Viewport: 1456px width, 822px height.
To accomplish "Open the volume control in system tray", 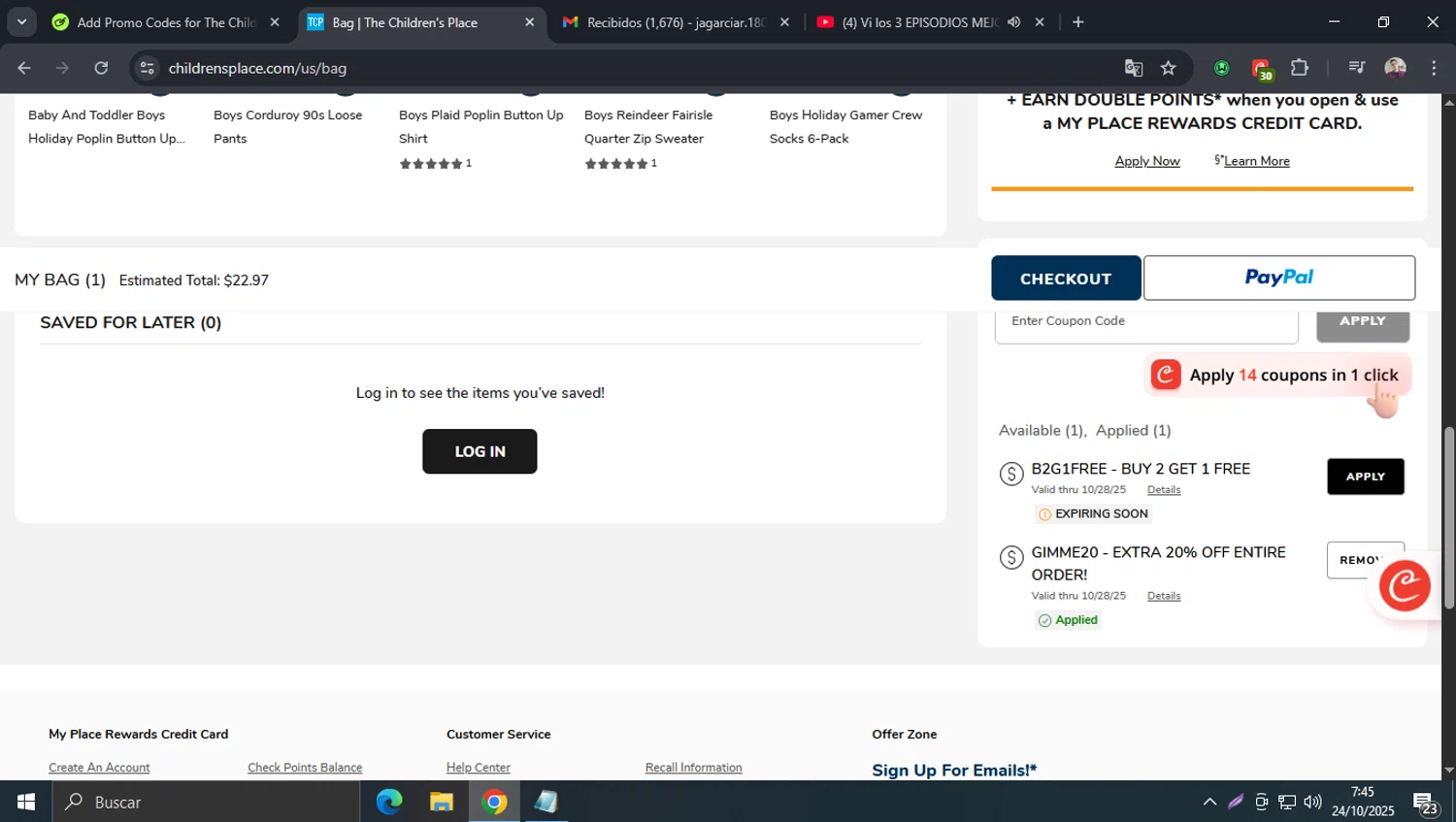I will (1312, 802).
